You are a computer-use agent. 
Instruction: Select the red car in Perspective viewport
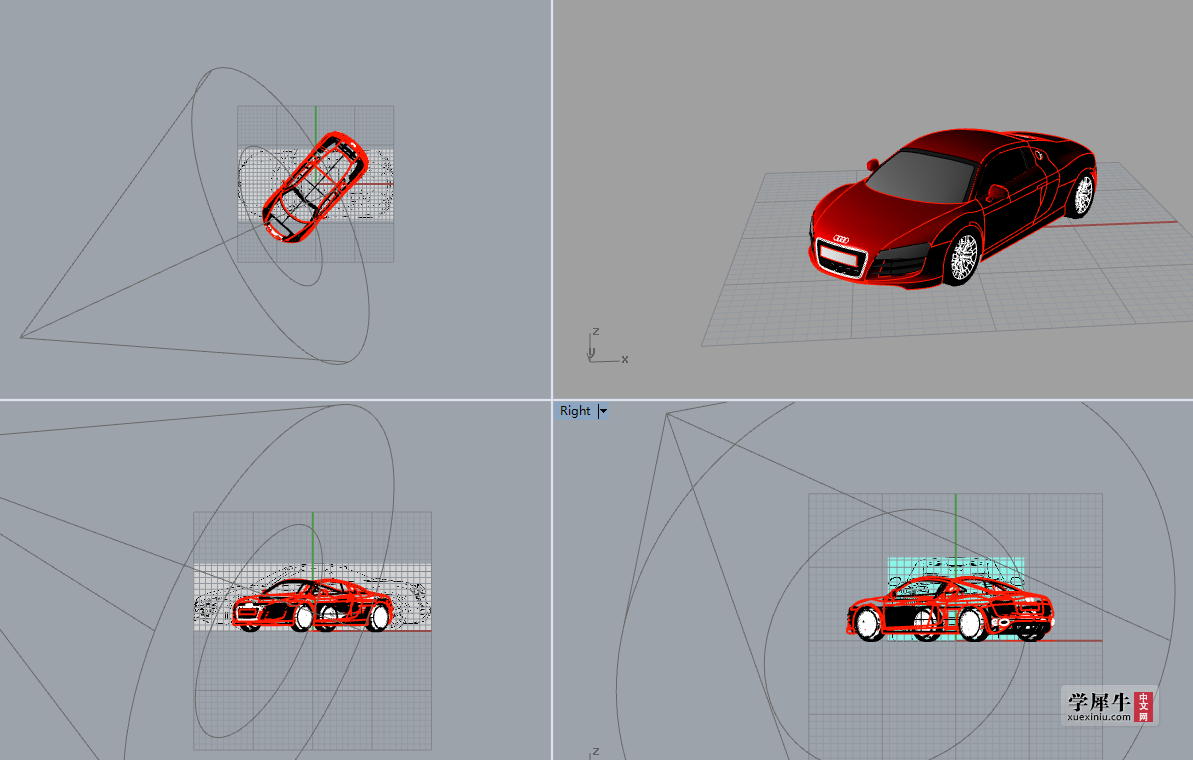click(x=953, y=208)
